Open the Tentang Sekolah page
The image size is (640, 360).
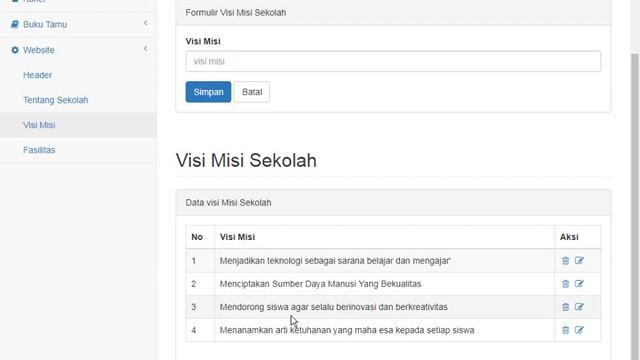pyautogui.click(x=56, y=100)
